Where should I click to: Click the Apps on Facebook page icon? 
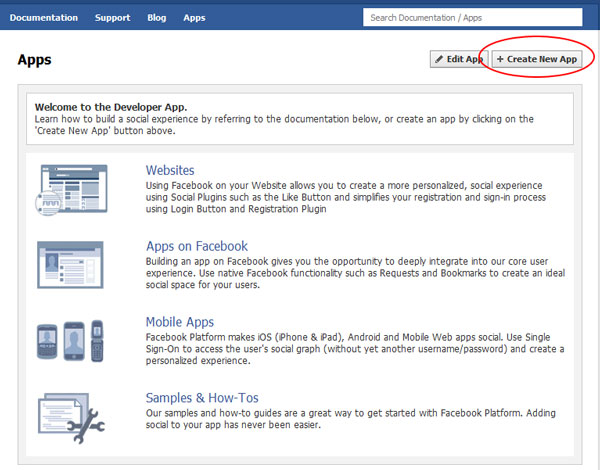(x=72, y=264)
